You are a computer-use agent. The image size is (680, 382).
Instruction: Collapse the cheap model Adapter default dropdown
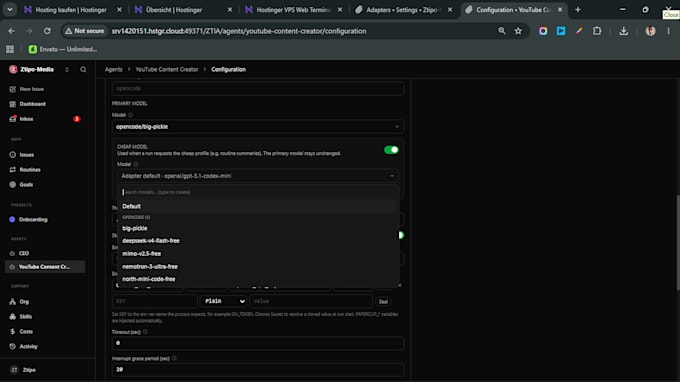point(258,176)
